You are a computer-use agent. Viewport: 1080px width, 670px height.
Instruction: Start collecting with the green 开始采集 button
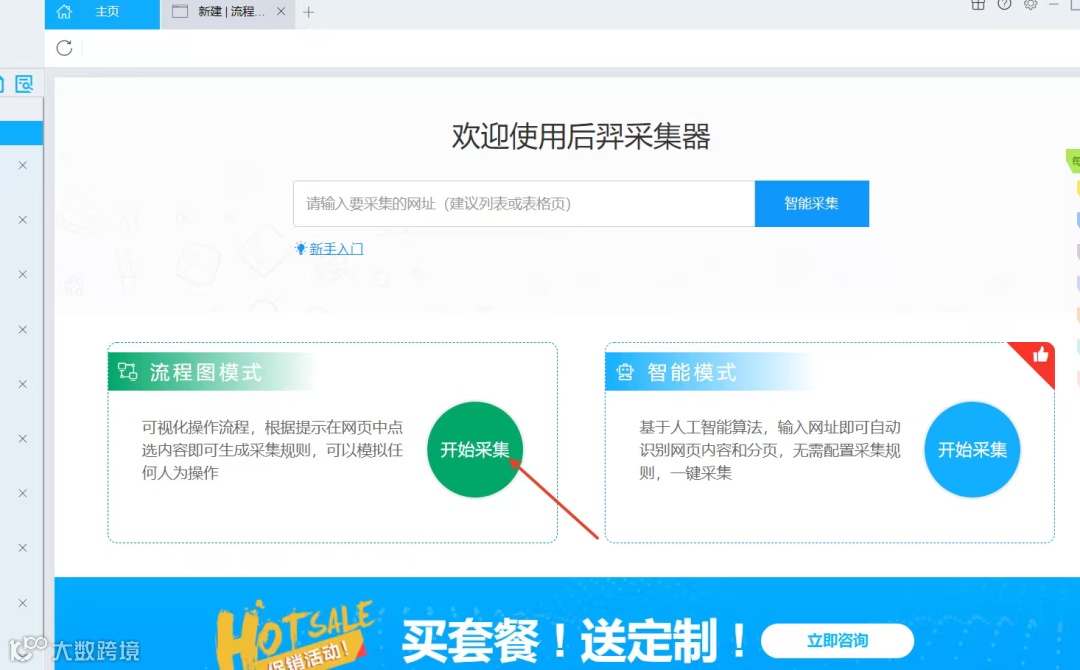pyautogui.click(x=475, y=450)
